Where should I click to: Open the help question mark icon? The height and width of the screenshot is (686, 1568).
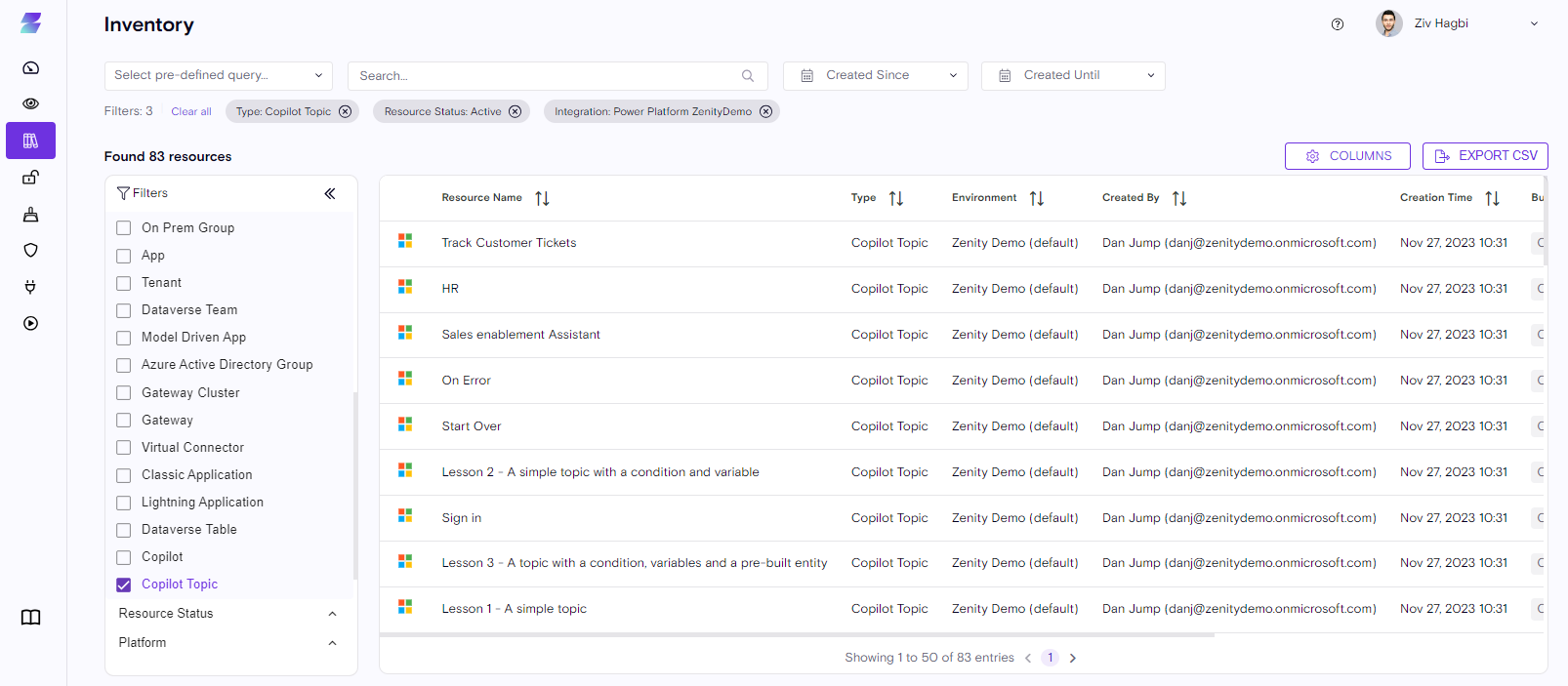pyautogui.click(x=1337, y=24)
